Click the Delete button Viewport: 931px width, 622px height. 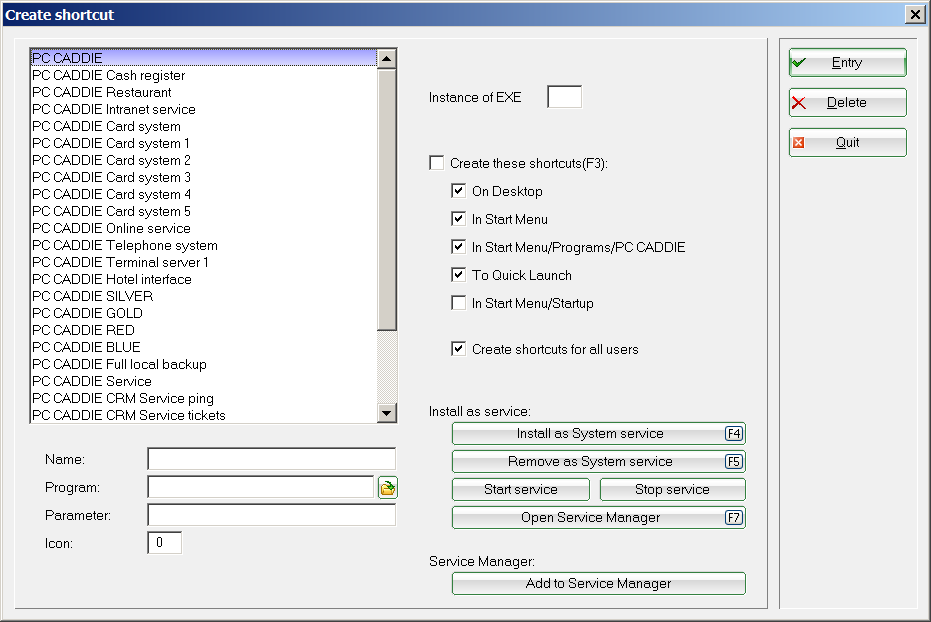(x=847, y=103)
